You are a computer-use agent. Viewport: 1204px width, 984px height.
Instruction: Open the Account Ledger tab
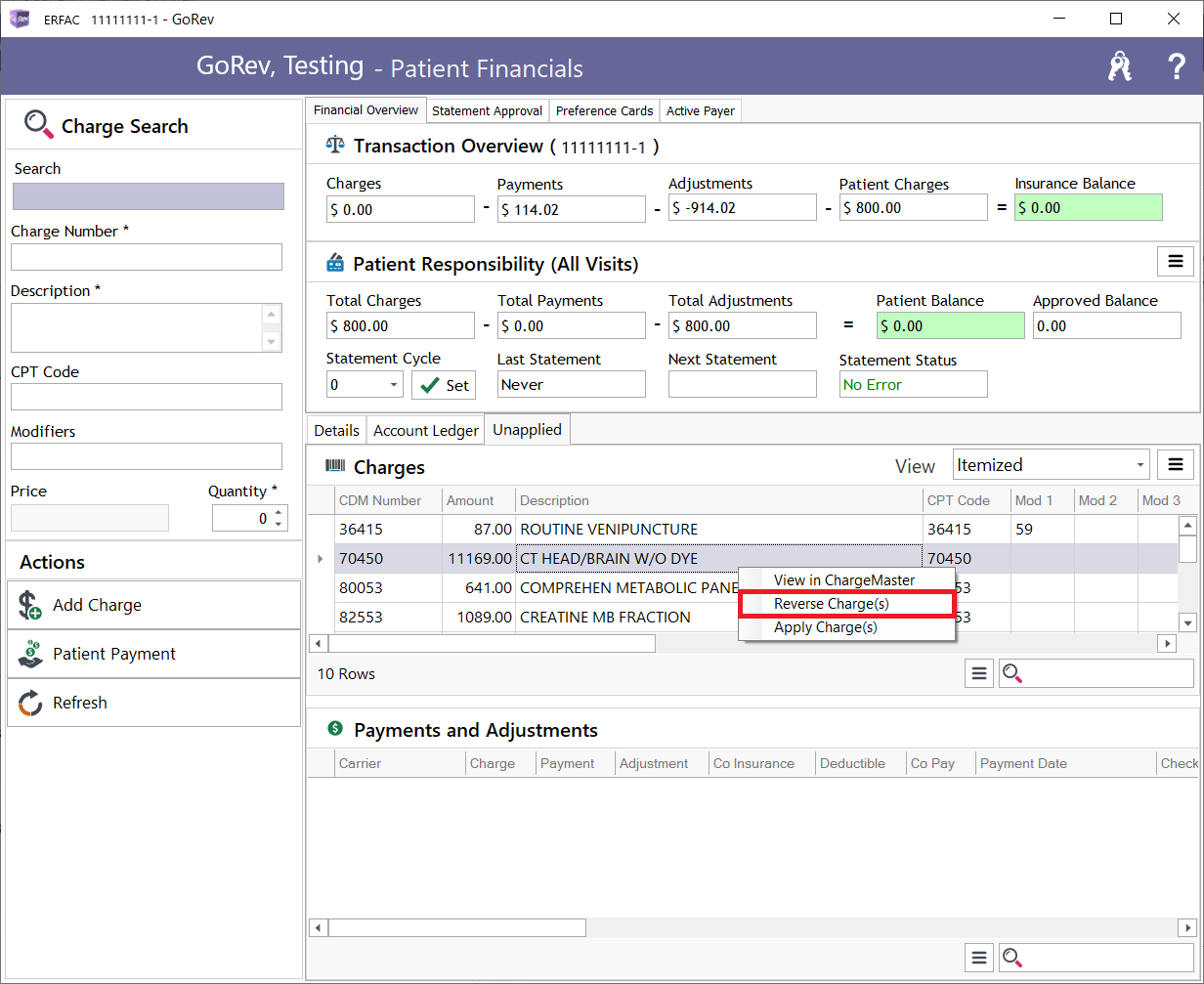coord(426,431)
